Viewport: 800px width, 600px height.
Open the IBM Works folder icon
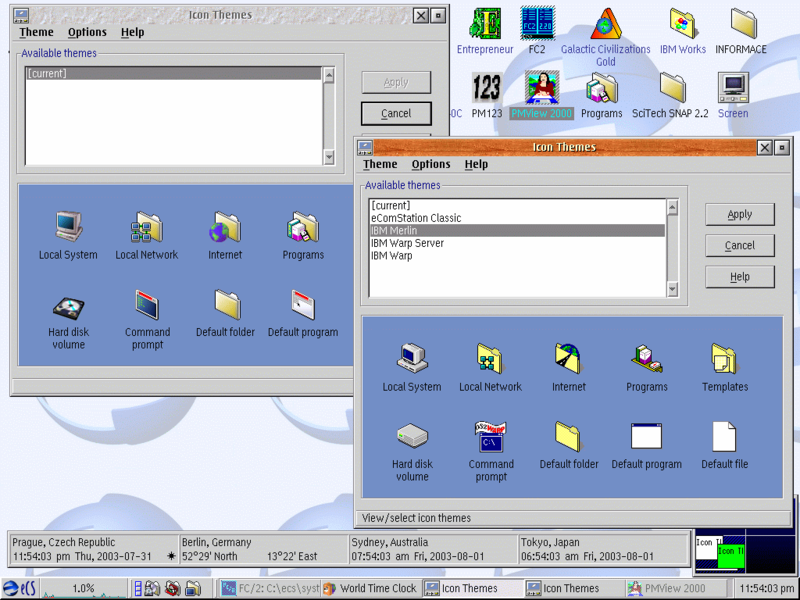tap(683, 23)
